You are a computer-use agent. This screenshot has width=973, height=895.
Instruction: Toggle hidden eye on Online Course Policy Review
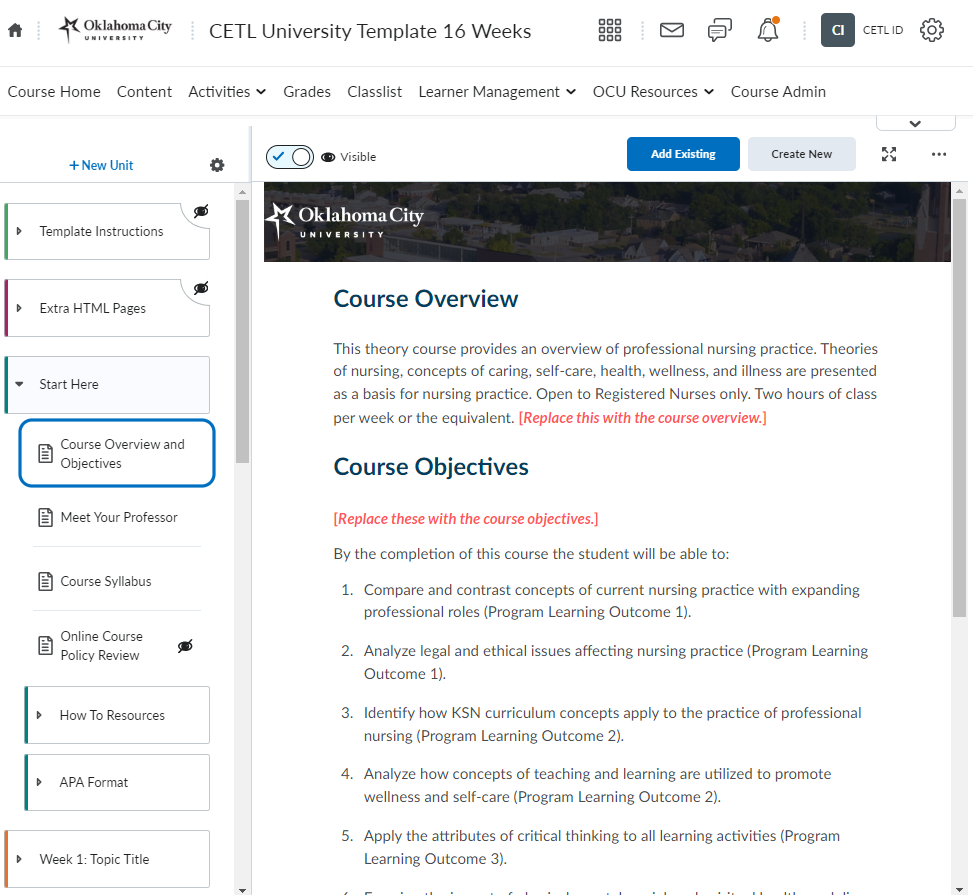[185, 646]
